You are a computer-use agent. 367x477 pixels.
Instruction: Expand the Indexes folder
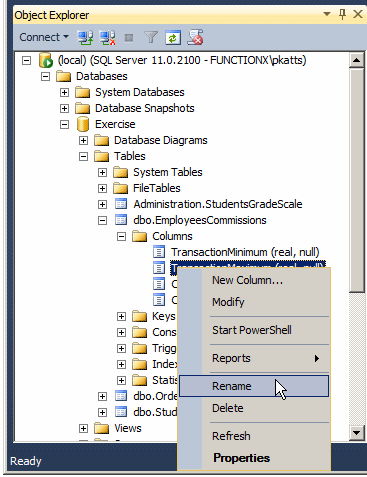coord(121,364)
